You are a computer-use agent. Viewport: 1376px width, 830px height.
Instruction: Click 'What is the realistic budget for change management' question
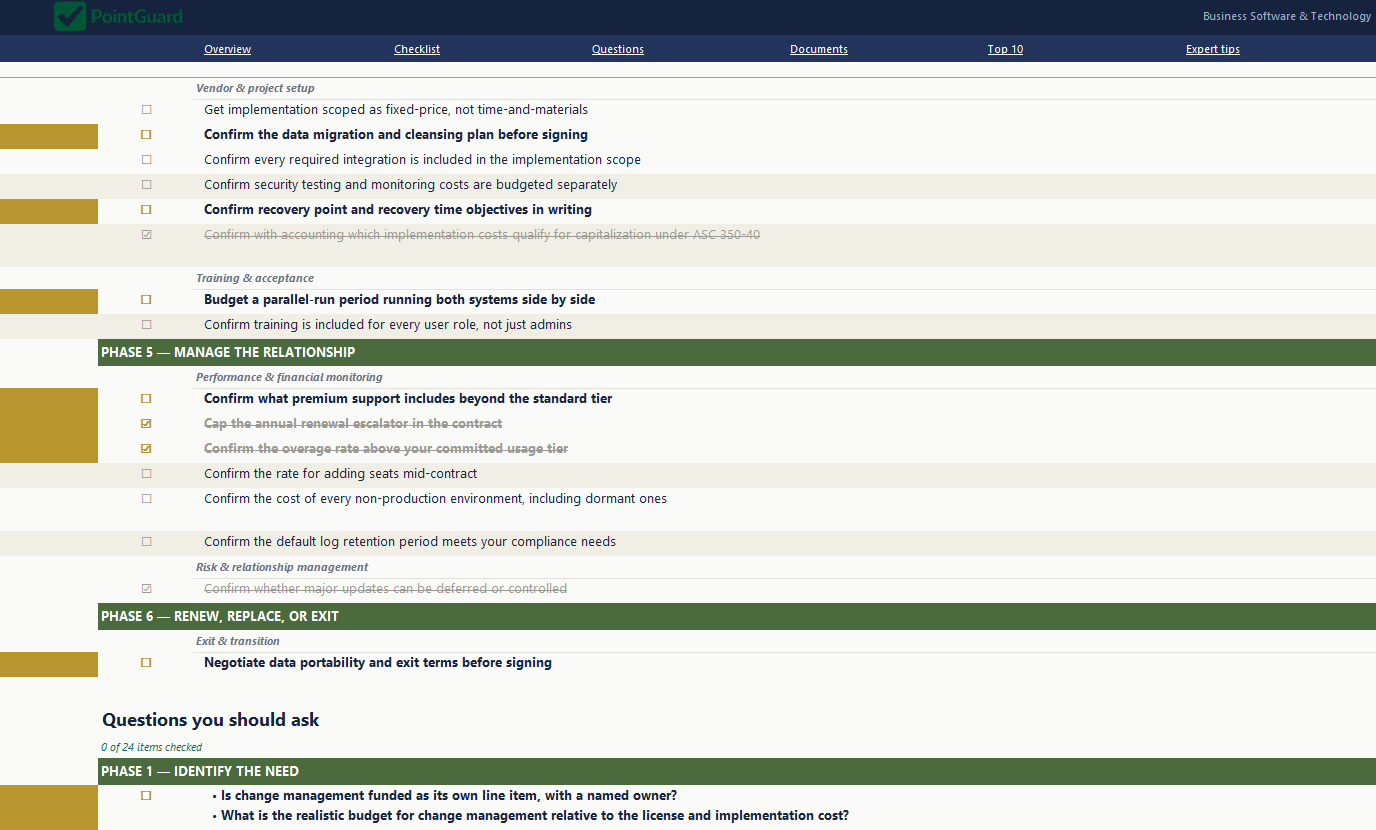[535, 816]
